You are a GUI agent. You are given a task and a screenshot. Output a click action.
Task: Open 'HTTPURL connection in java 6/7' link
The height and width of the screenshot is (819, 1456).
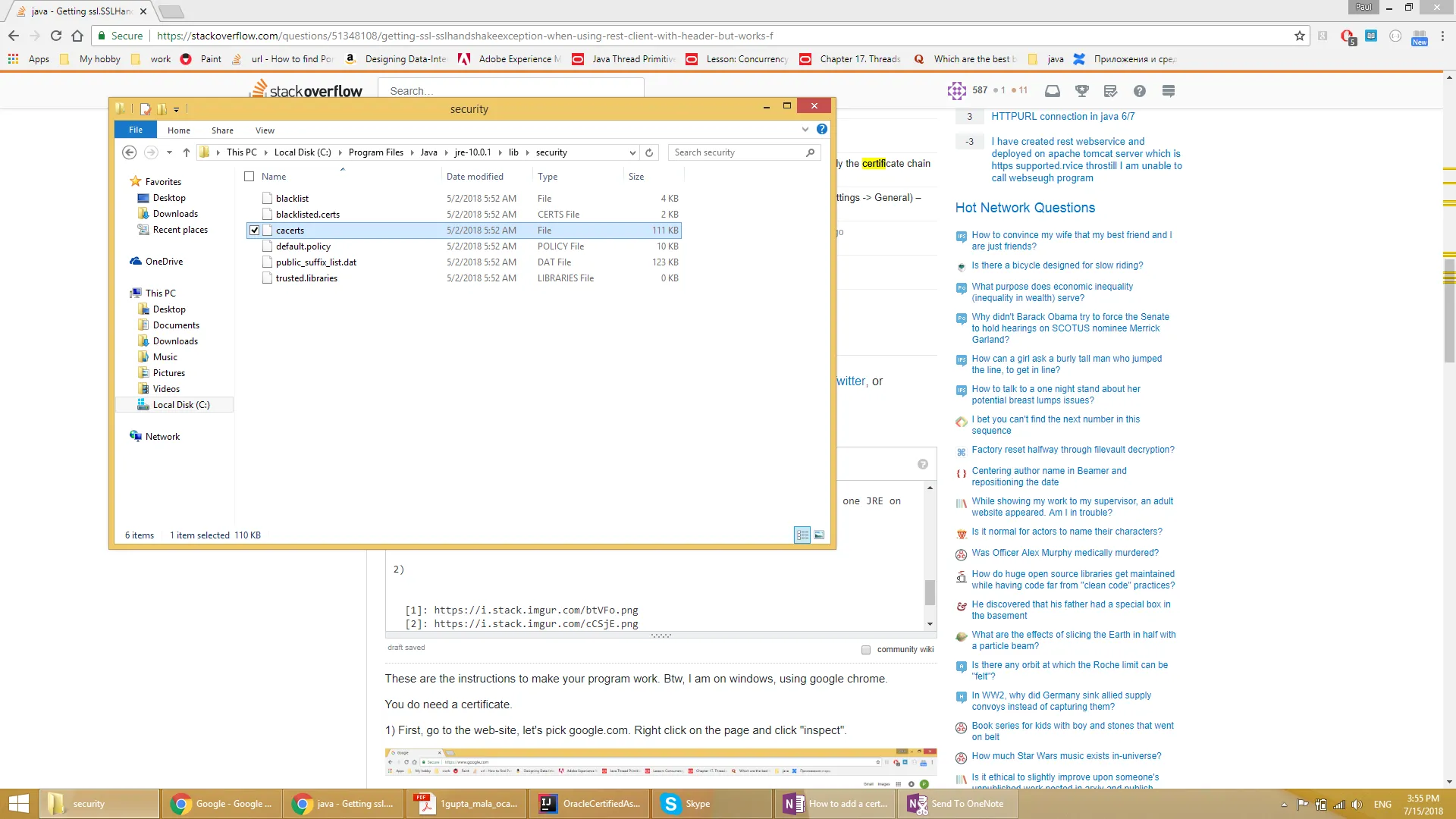click(x=1062, y=117)
